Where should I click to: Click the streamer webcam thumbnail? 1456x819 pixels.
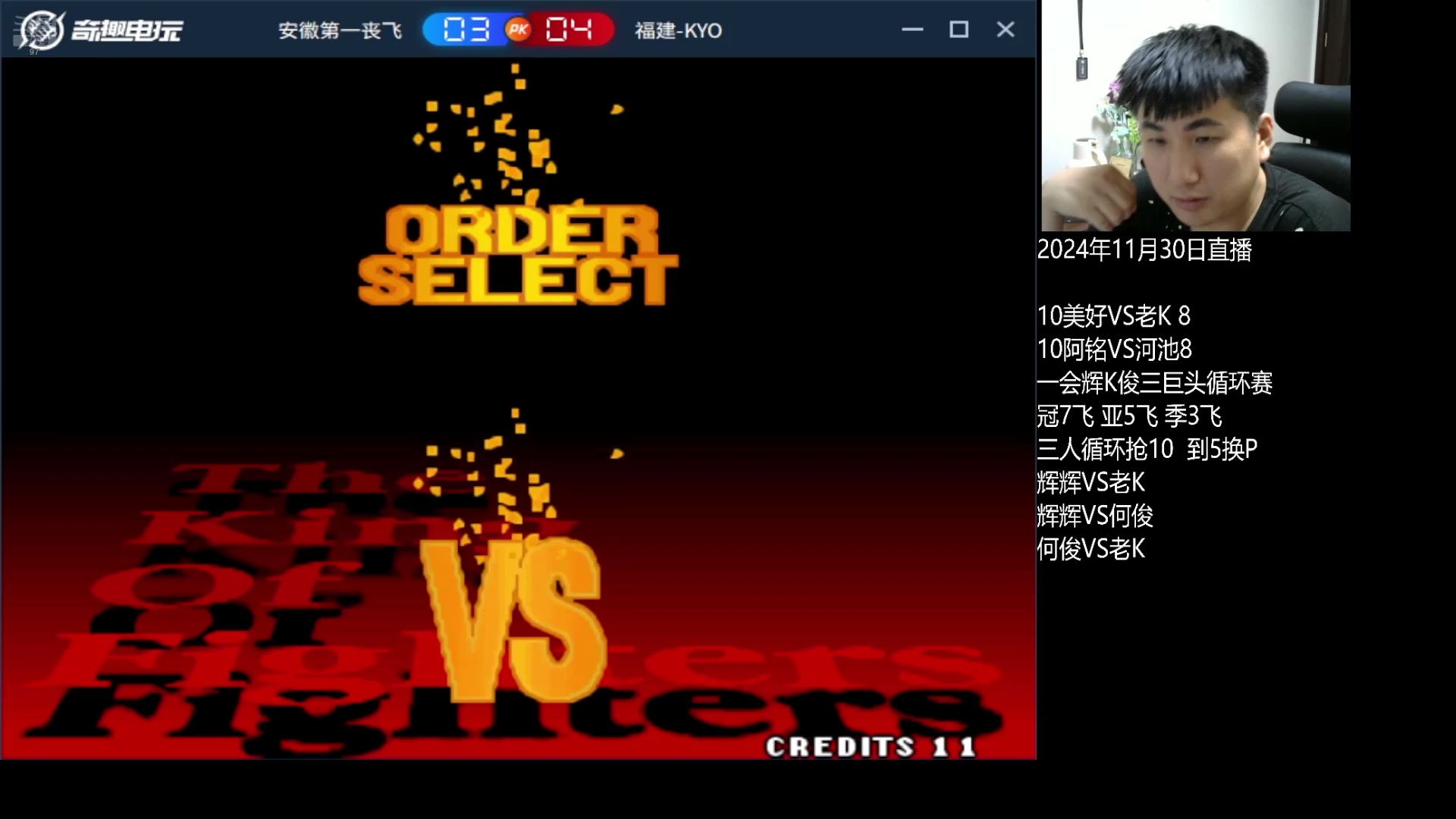click(x=1195, y=115)
